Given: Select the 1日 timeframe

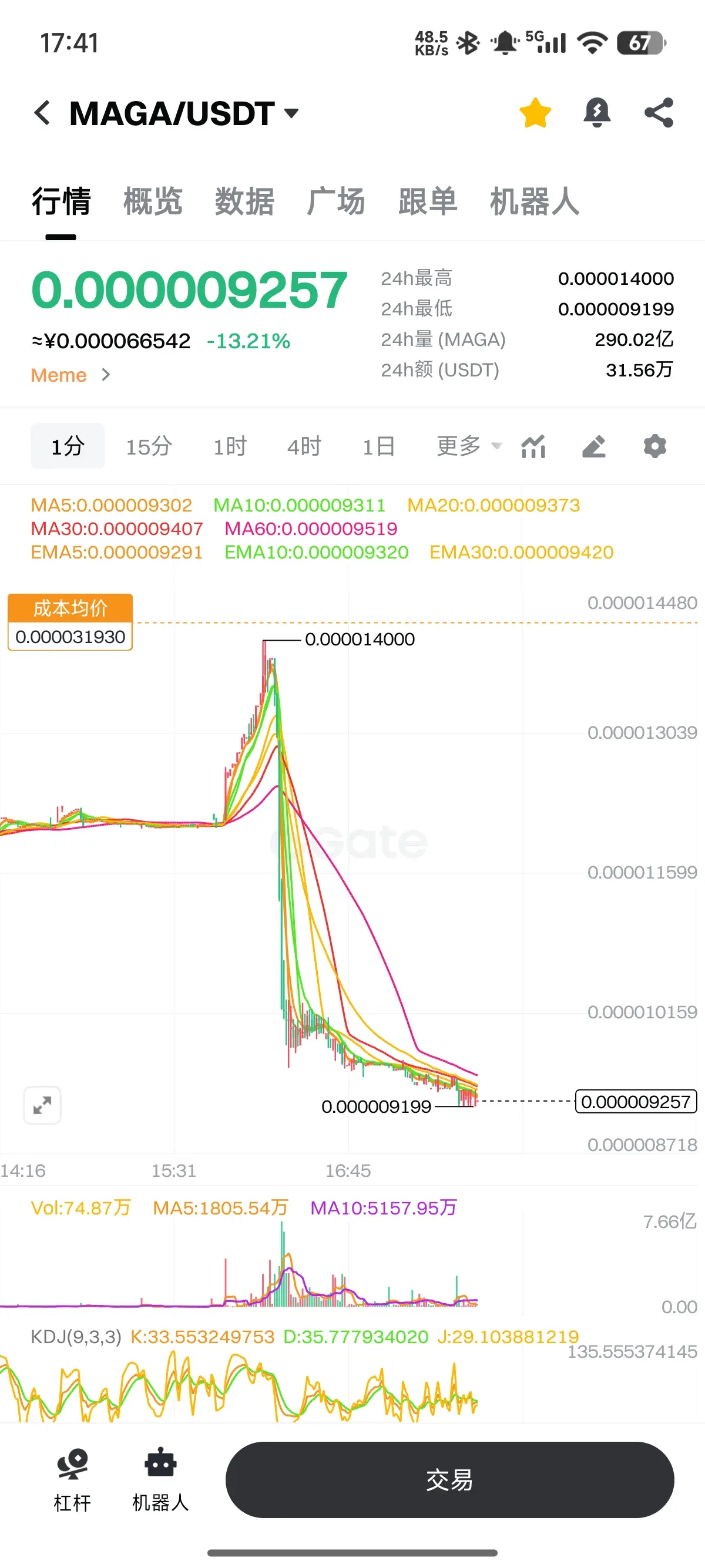Looking at the screenshot, I should tap(378, 446).
